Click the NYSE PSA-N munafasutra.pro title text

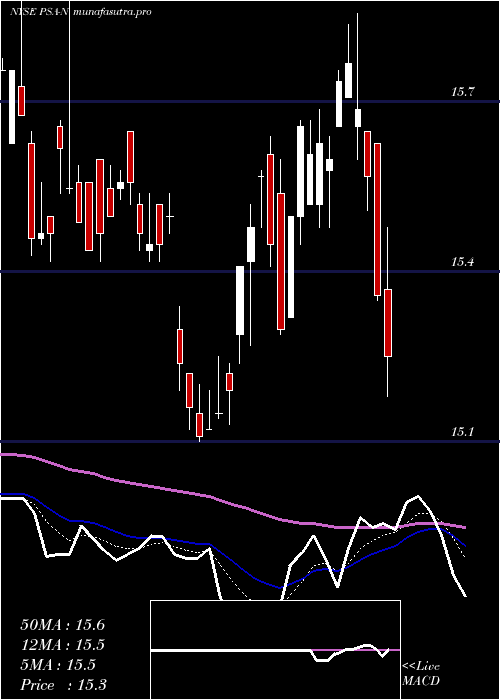(80, 12)
